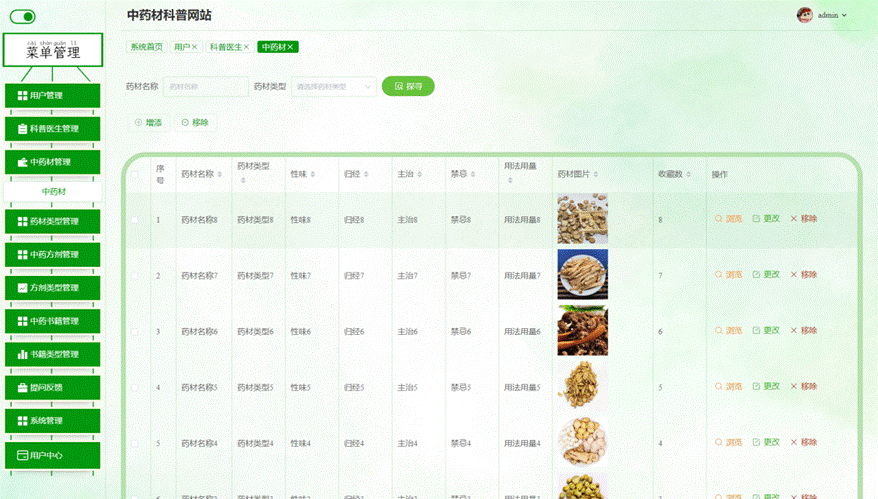Open thumbnail image for 药材名称7
The height and width of the screenshot is (499, 878).
tap(582, 274)
